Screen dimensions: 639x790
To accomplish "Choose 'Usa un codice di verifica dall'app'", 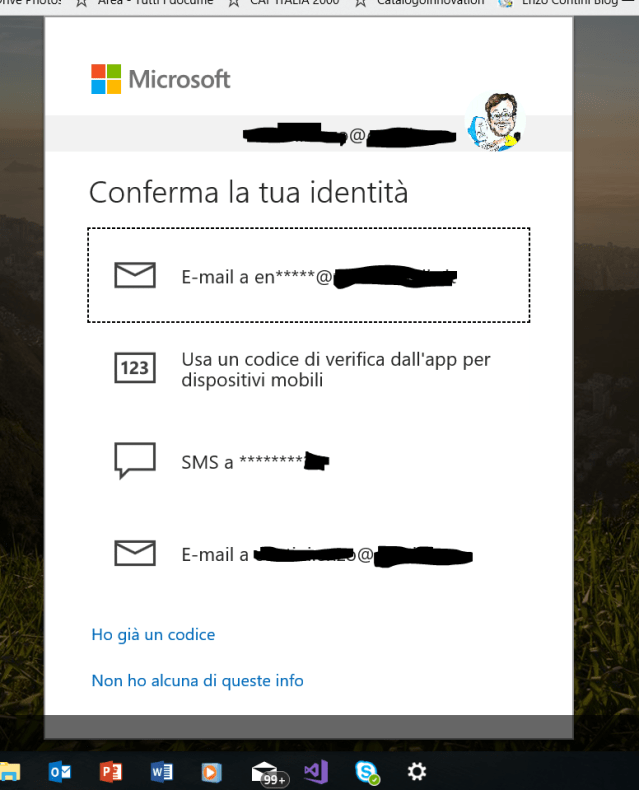I will [308, 369].
